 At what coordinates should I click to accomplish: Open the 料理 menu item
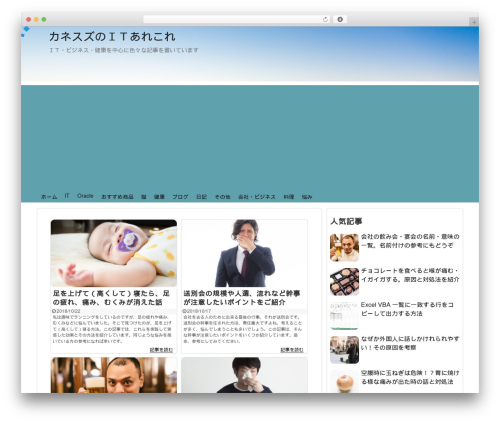[x=289, y=197]
